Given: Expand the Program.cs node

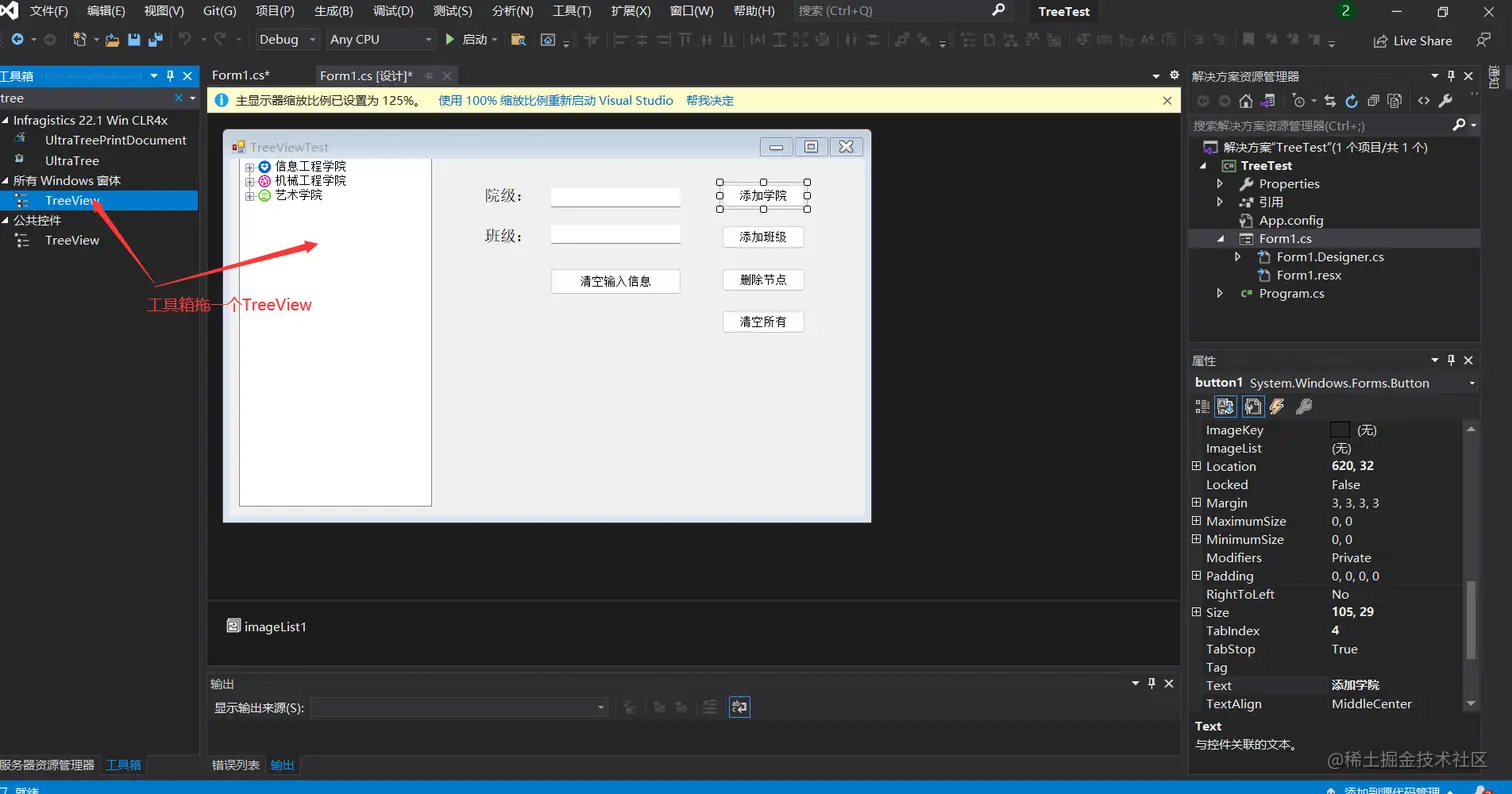Looking at the screenshot, I should (x=1220, y=293).
